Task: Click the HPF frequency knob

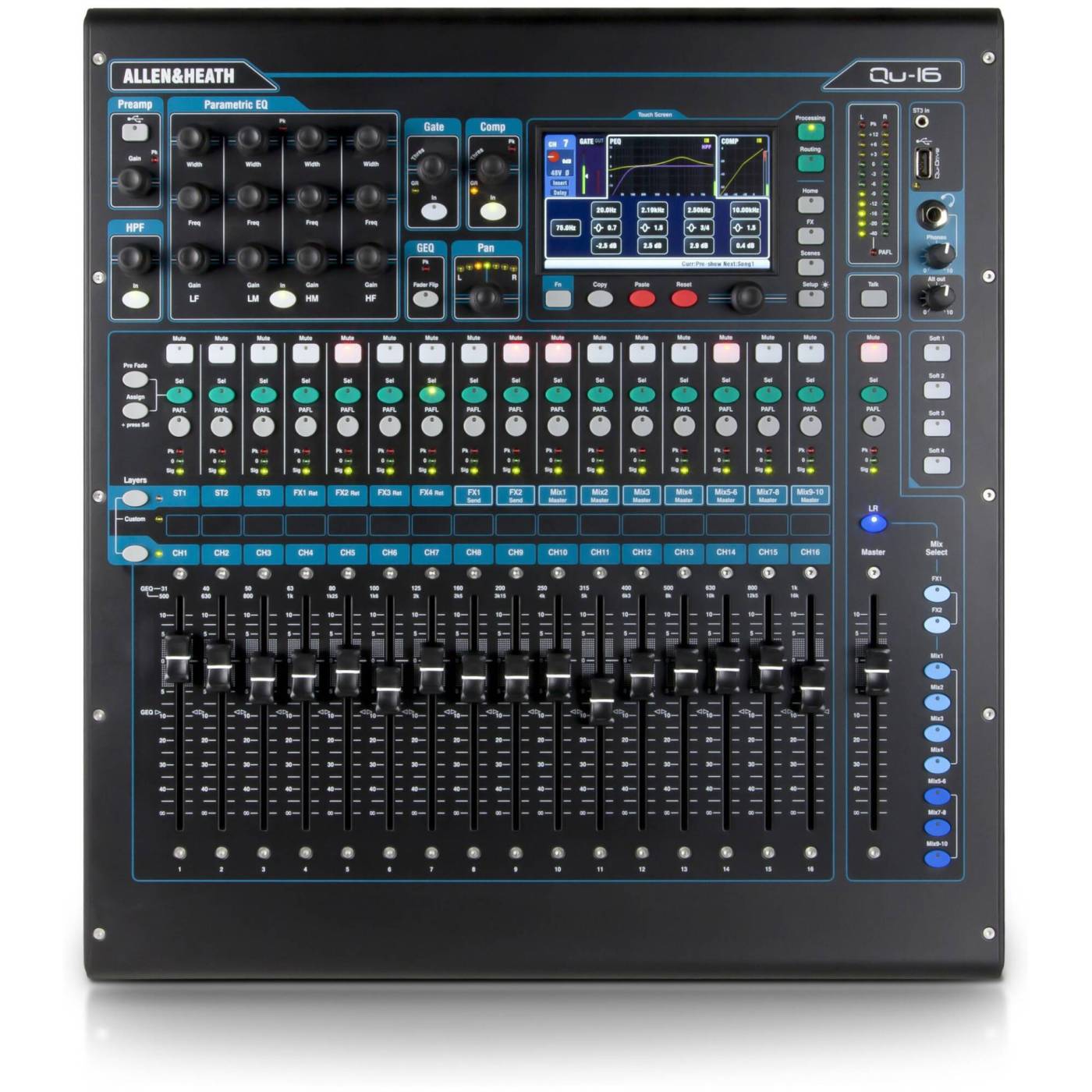Action: 133,258
